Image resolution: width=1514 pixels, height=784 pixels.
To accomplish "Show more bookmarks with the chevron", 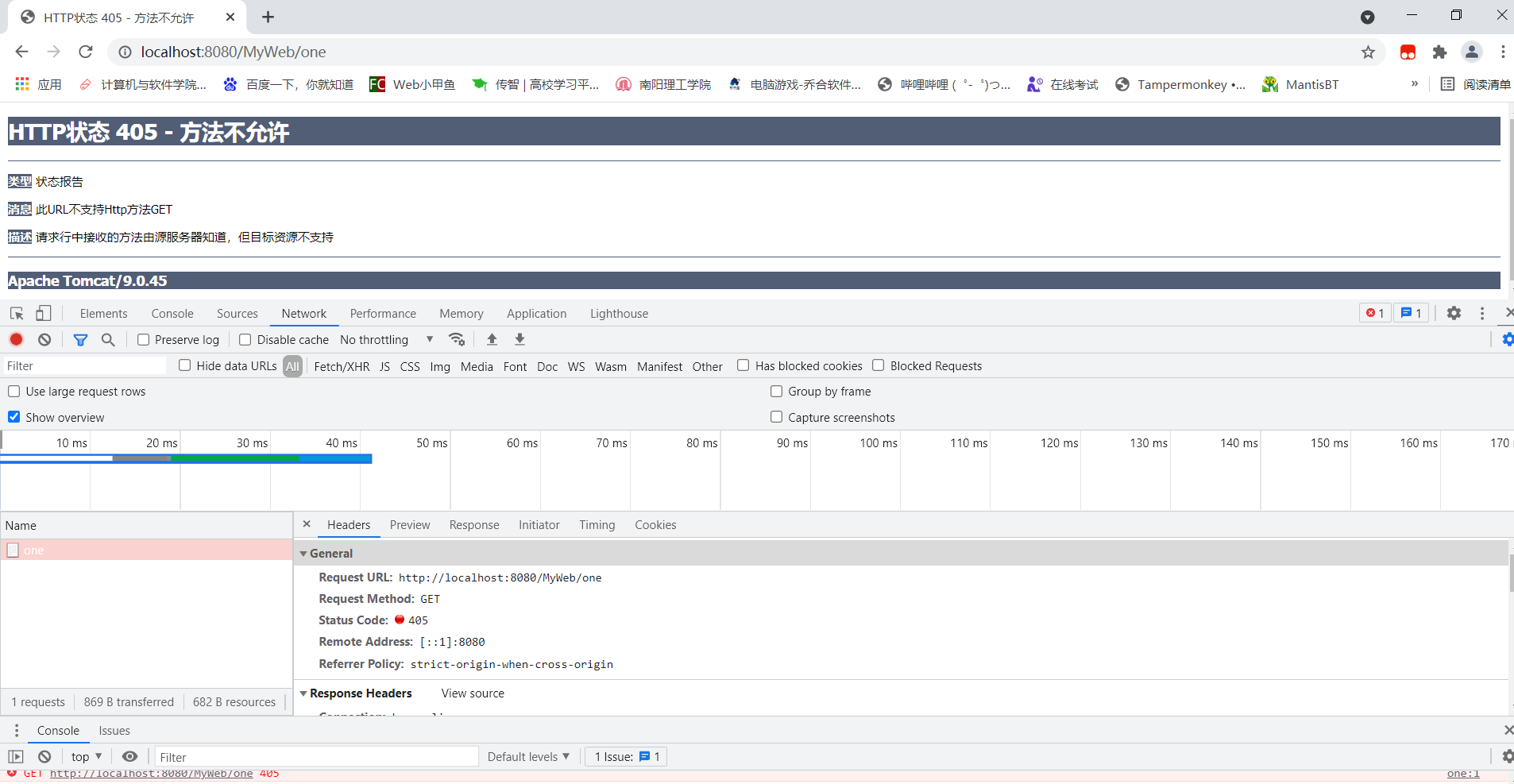I will 1415,84.
